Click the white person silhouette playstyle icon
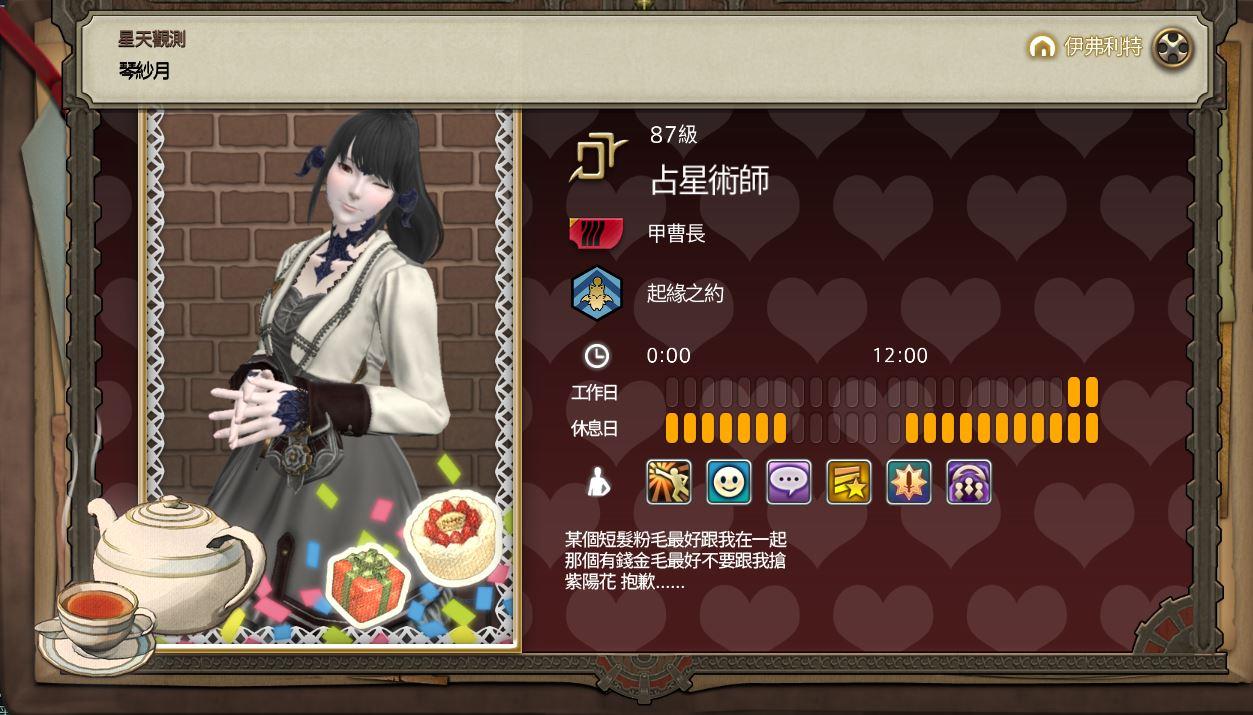 [597, 483]
